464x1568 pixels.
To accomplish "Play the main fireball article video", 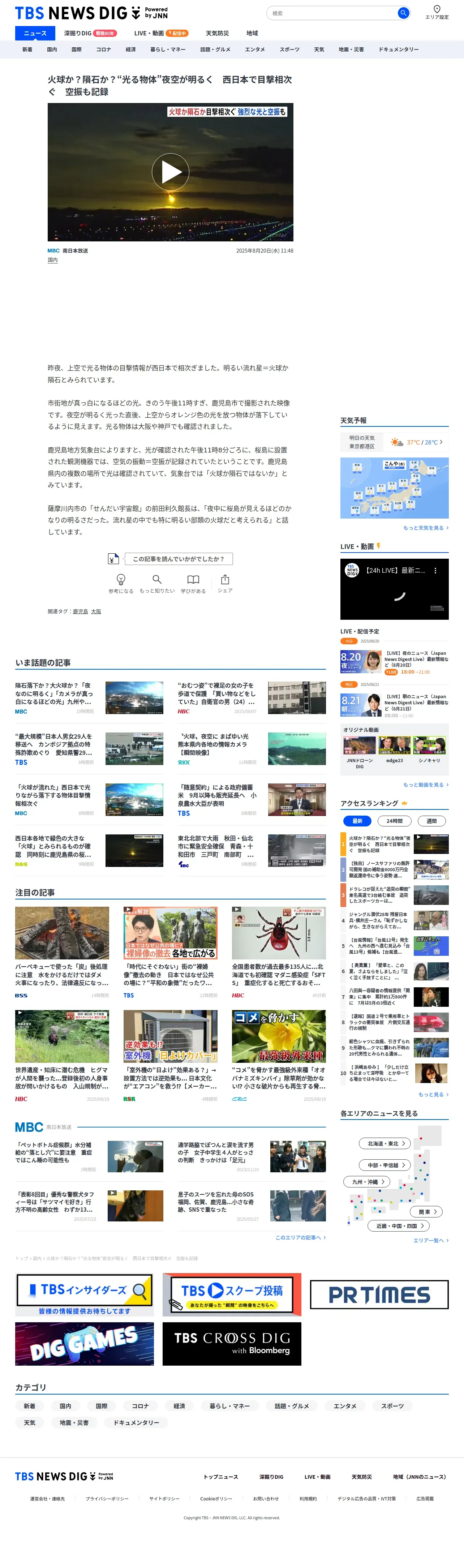I will pos(171,172).
